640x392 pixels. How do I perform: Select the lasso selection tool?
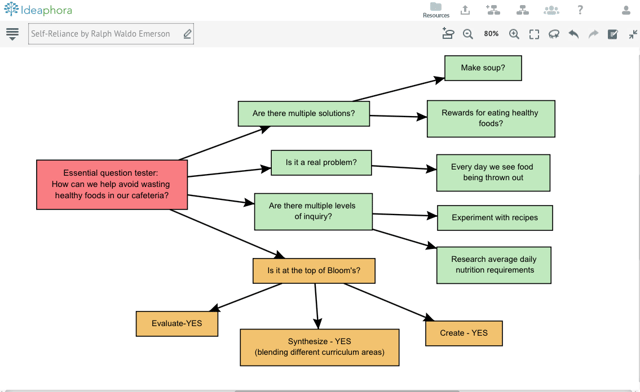[x=554, y=34]
